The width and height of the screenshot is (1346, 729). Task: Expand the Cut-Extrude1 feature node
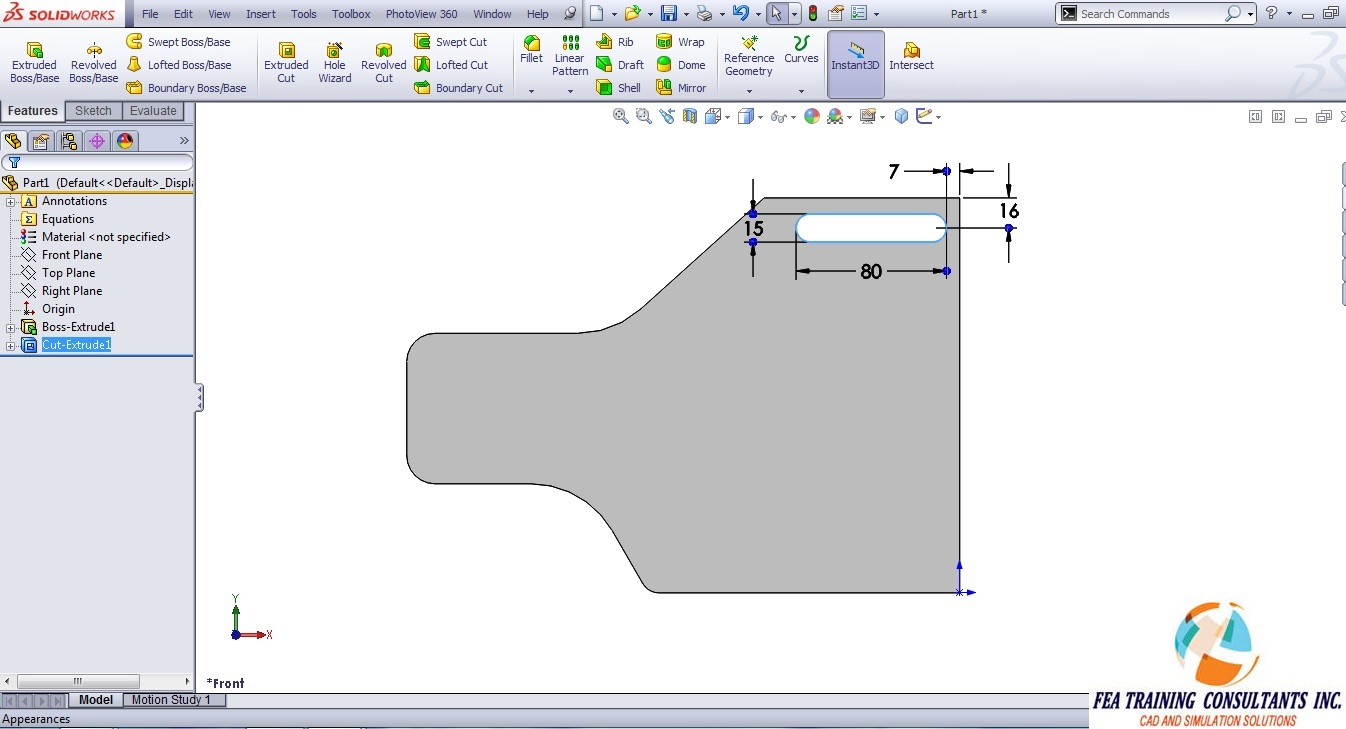click(x=11, y=346)
